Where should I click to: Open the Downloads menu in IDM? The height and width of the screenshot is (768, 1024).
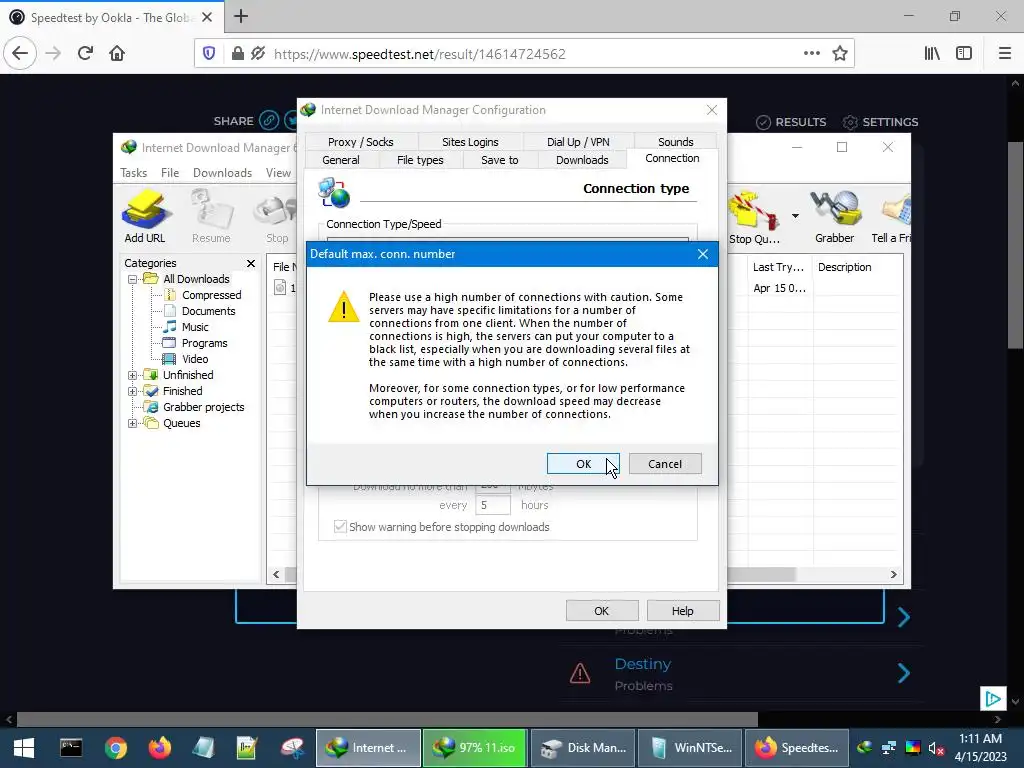tap(222, 172)
